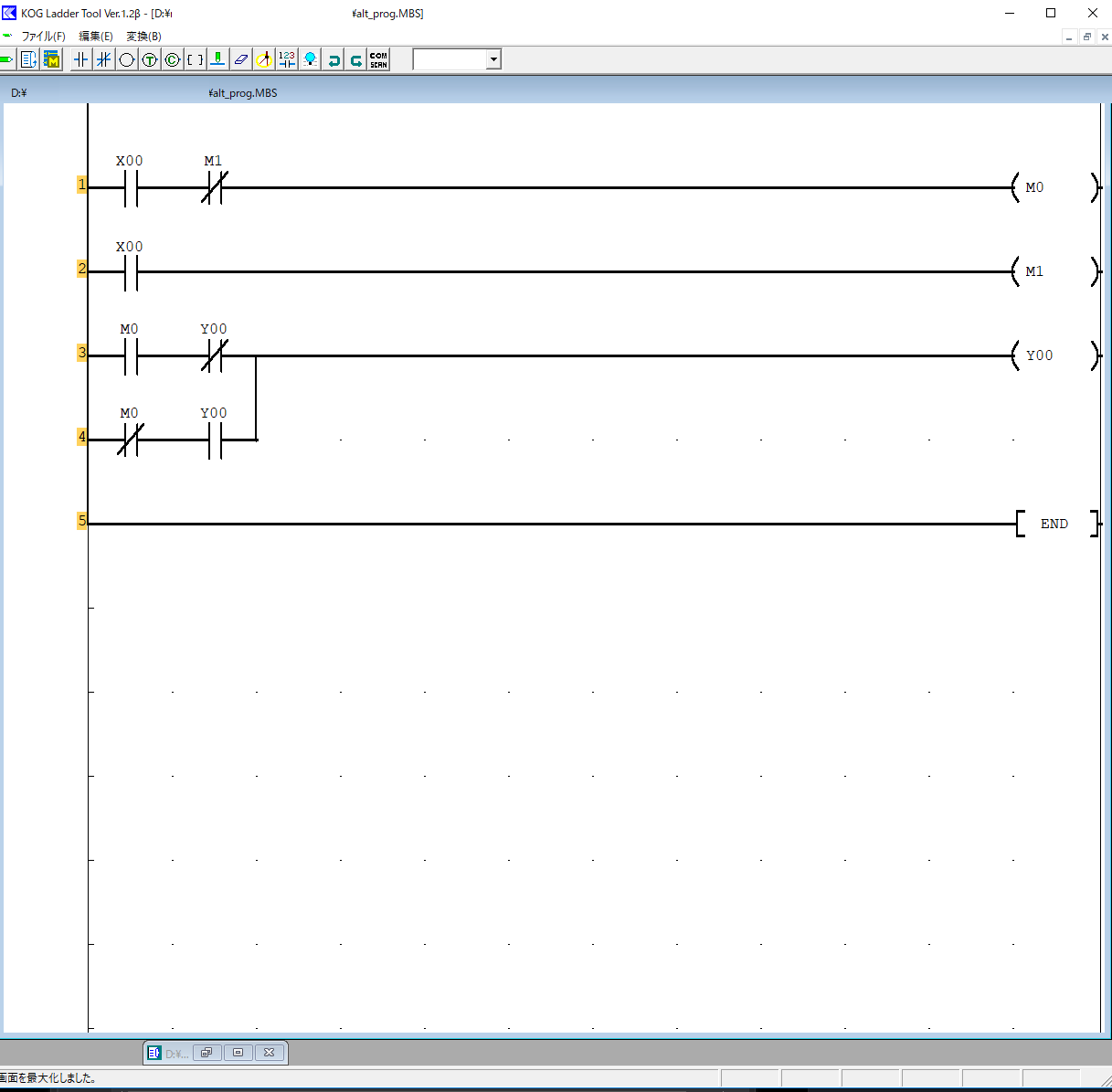Click the M0 output coil on rung 1

[x=1054, y=187]
